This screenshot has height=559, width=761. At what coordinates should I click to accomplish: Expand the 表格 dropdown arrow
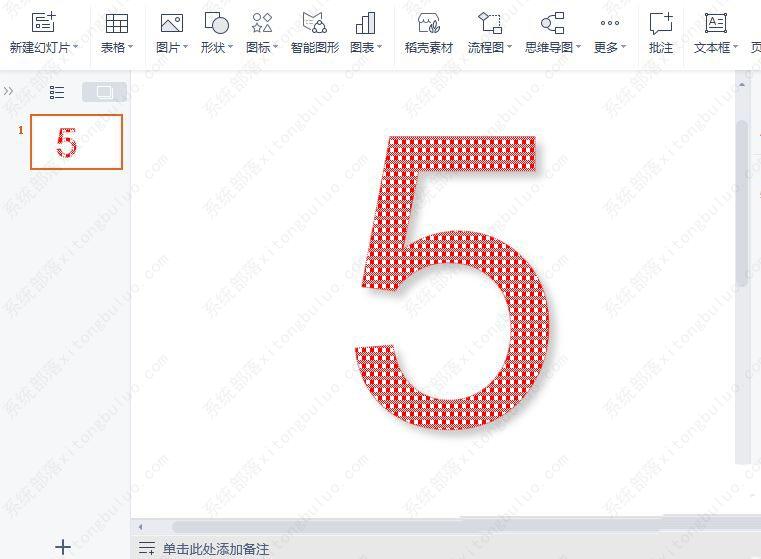coord(131,47)
